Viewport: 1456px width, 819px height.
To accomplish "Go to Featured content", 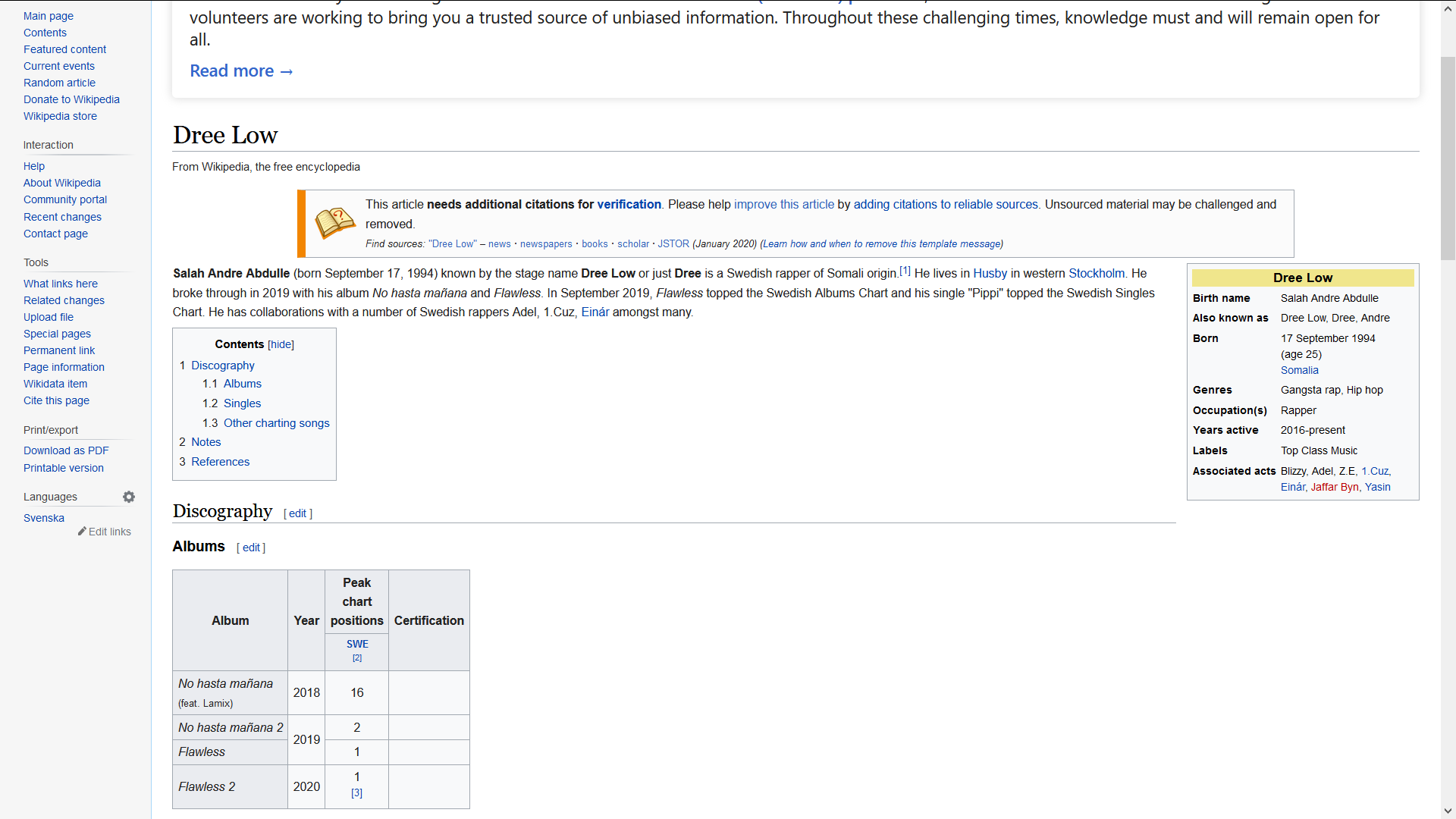I will click(64, 49).
